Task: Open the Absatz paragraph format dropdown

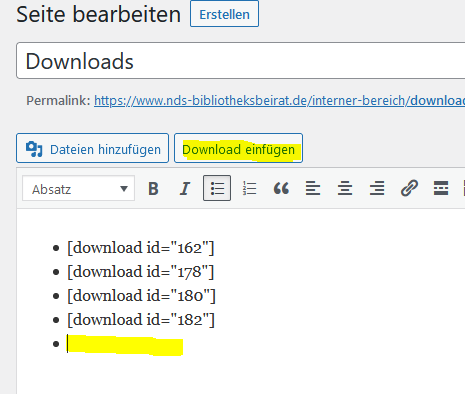Action: [x=79, y=189]
